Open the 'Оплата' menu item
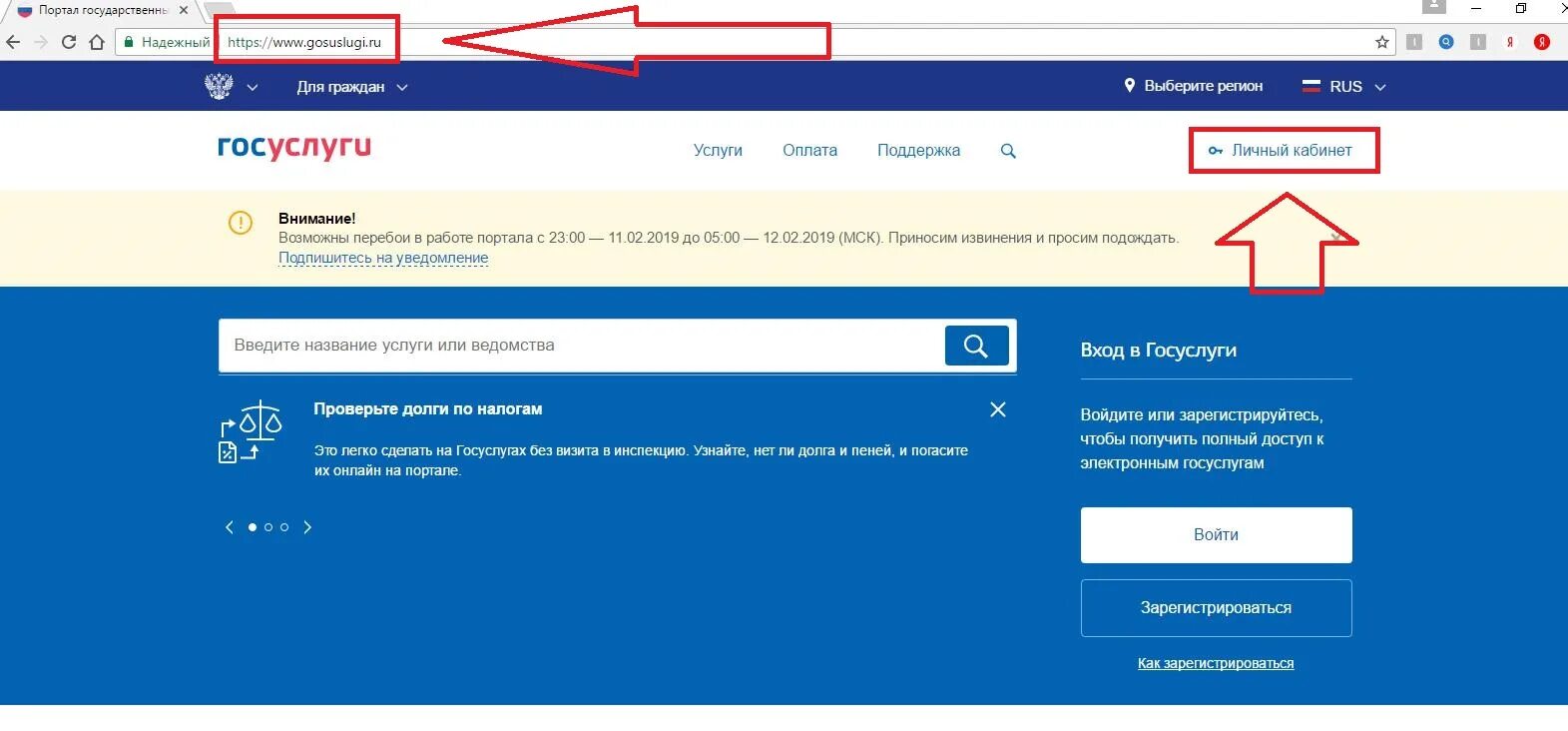1568x731 pixels. [x=809, y=150]
